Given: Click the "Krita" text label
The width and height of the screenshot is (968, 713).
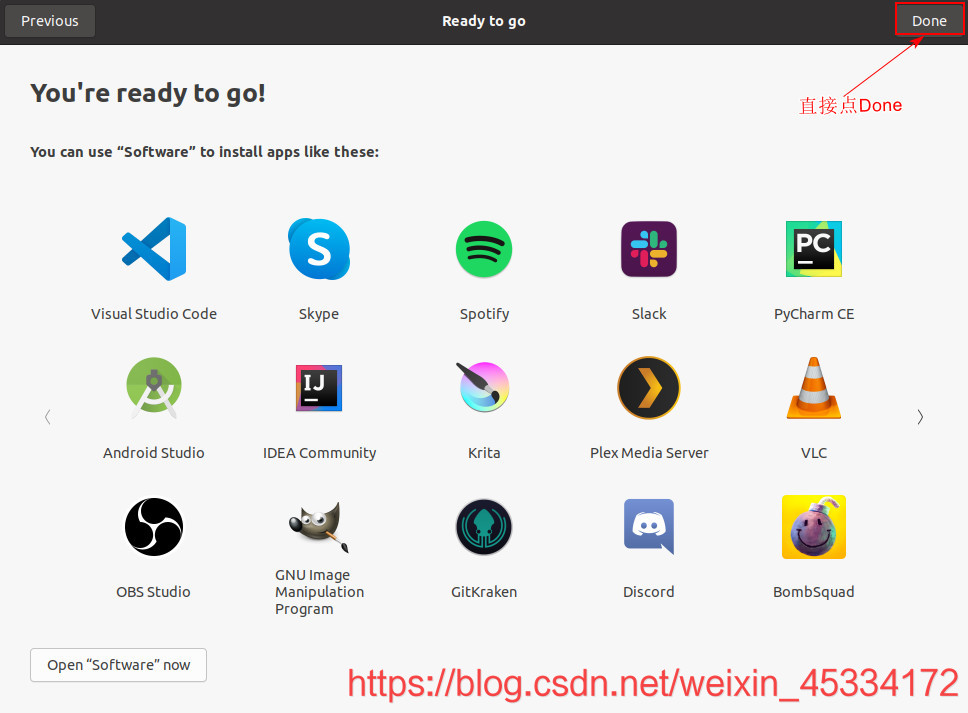Looking at the screenshot, I should (x=484, y=452).
